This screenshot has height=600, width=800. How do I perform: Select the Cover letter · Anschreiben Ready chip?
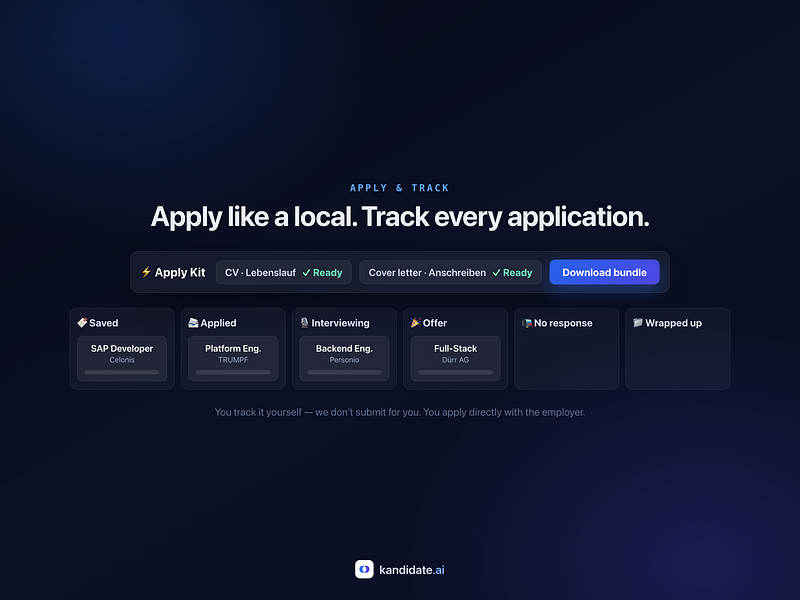[x=451, y=272]
